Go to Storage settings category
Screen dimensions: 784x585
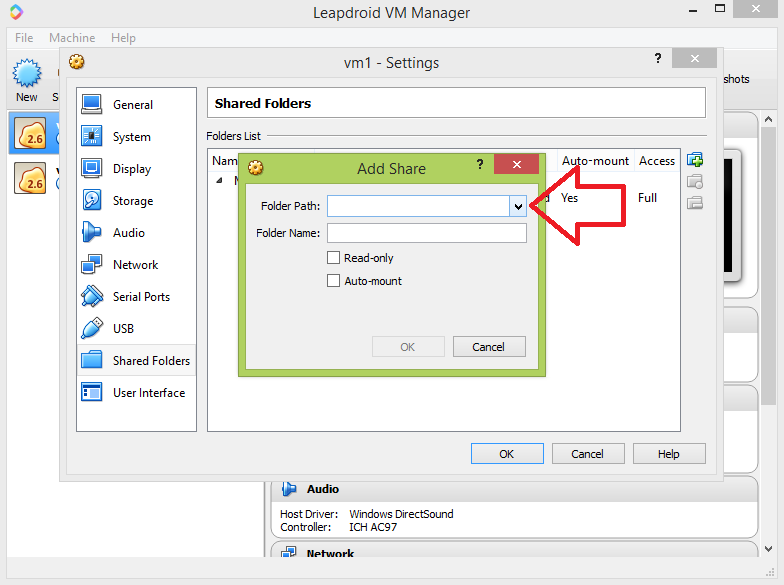click(x=136, y=200)
